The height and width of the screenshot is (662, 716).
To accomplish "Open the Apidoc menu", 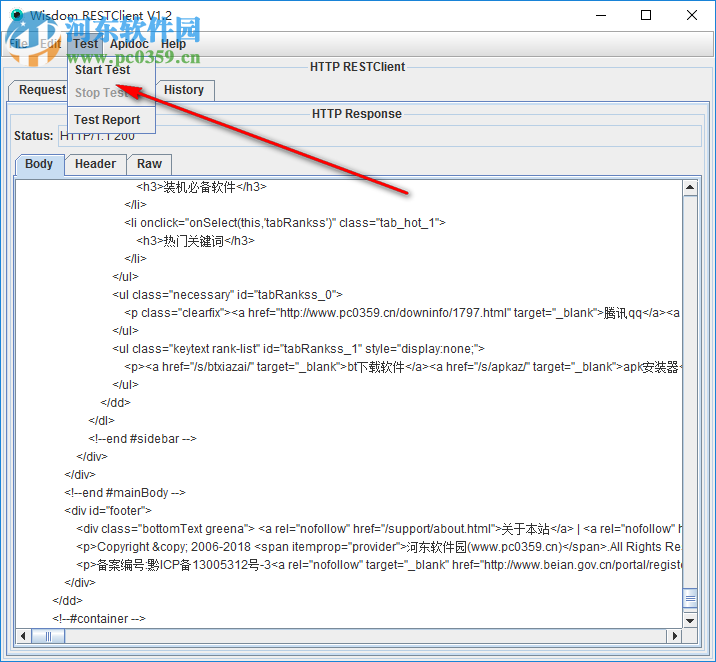I will coord(129,44).
